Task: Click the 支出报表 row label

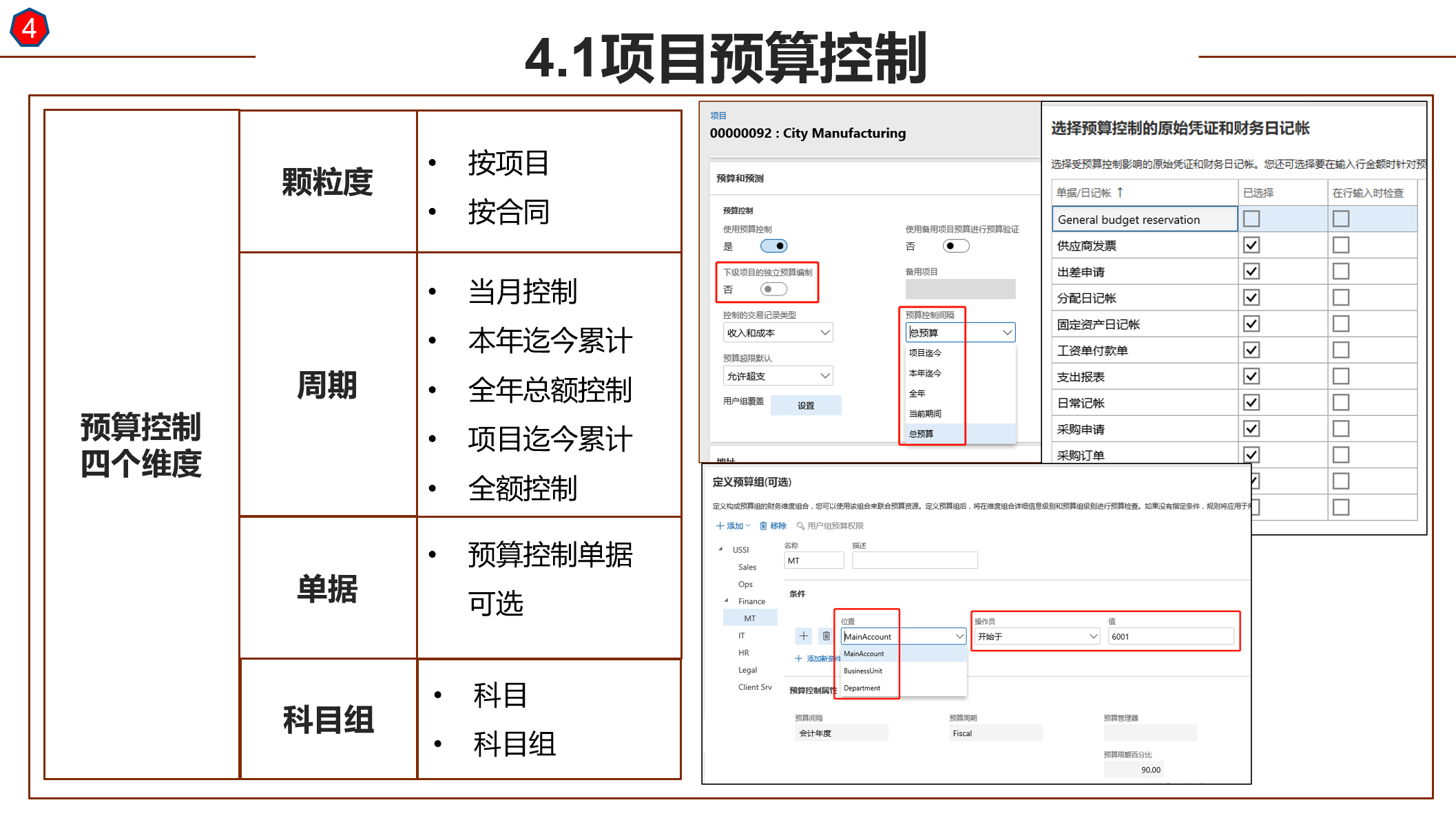Action: 1081,377
